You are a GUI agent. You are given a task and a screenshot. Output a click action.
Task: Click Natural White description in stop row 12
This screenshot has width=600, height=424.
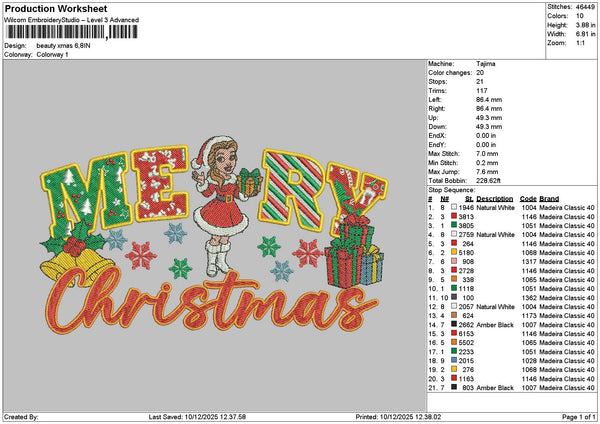[496, 307]
